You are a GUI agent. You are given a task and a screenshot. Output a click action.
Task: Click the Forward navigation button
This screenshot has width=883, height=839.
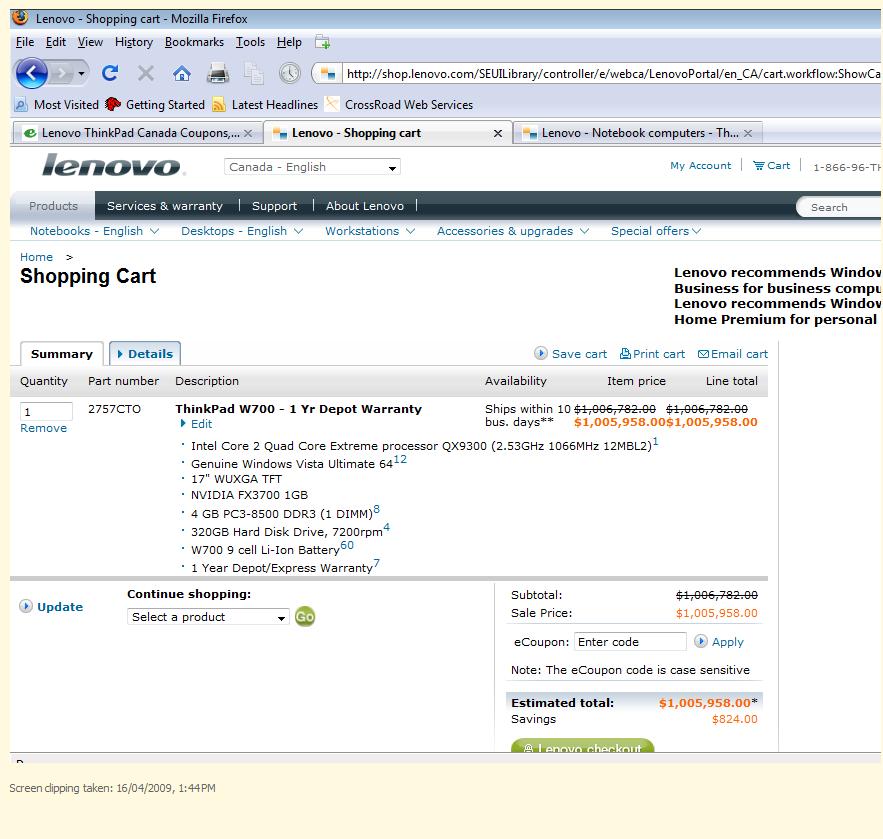(61, 73)
